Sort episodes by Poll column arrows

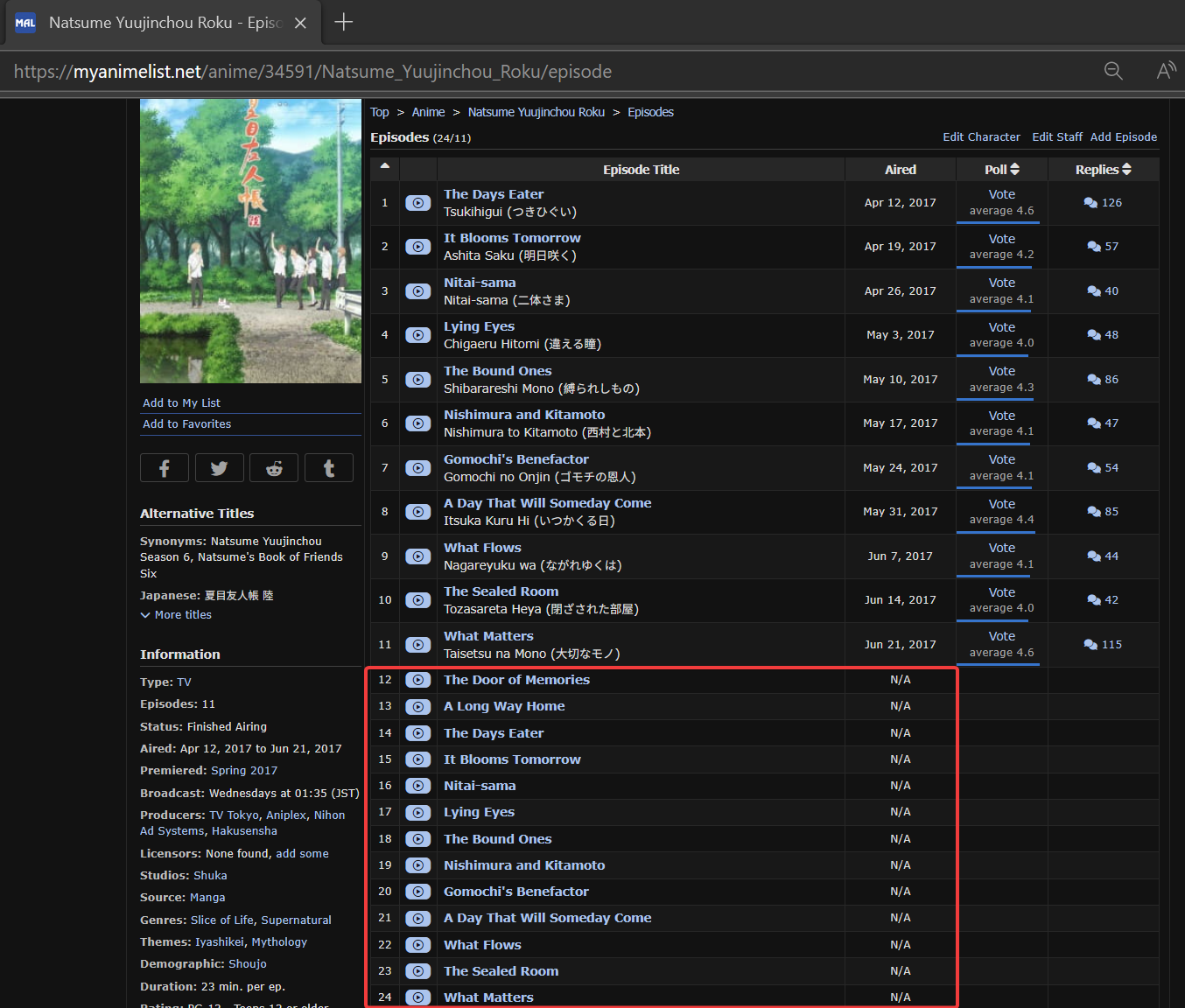pos(1015,169)
